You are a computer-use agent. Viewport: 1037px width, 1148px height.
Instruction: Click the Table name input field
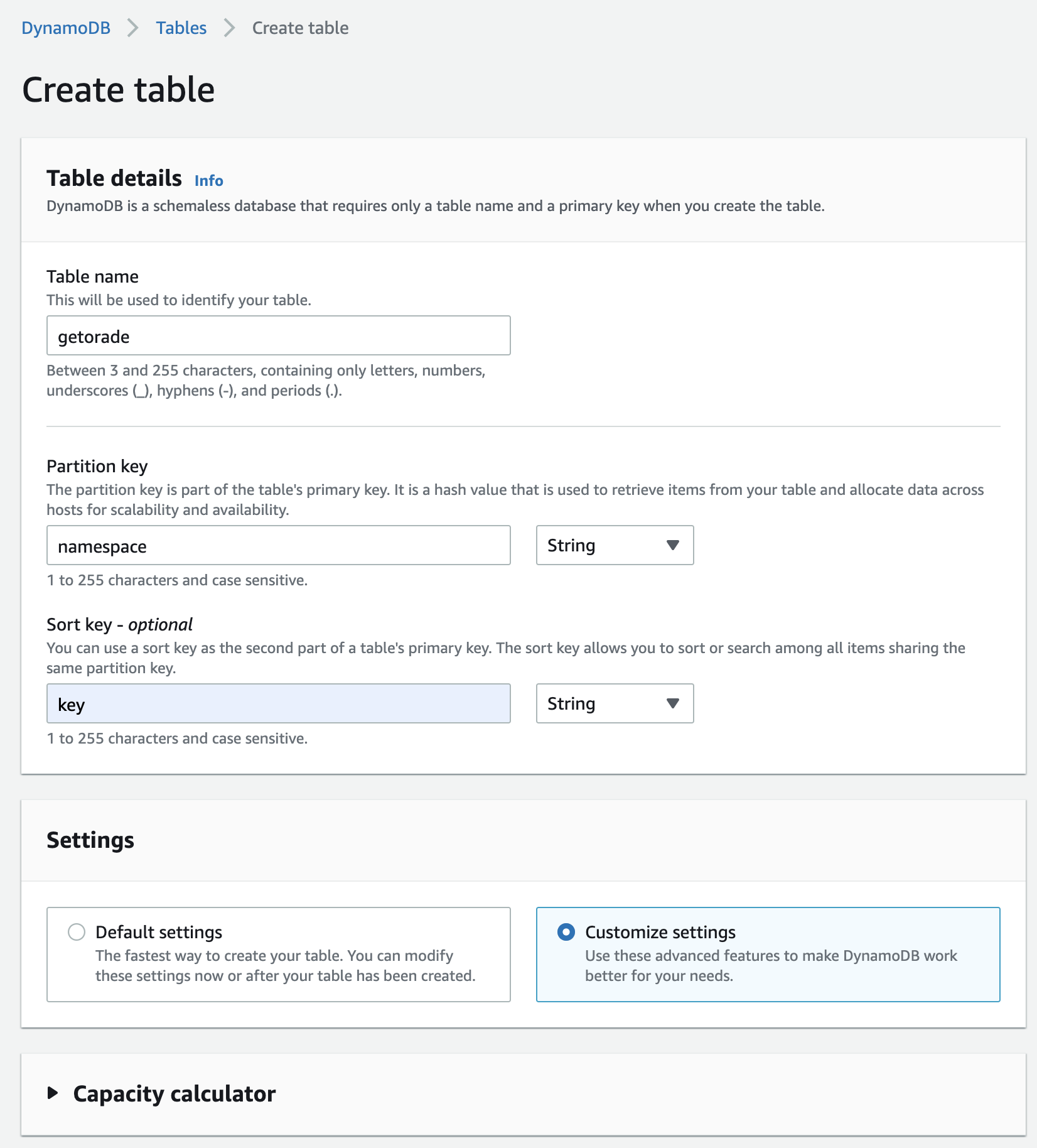coord(279,336)
